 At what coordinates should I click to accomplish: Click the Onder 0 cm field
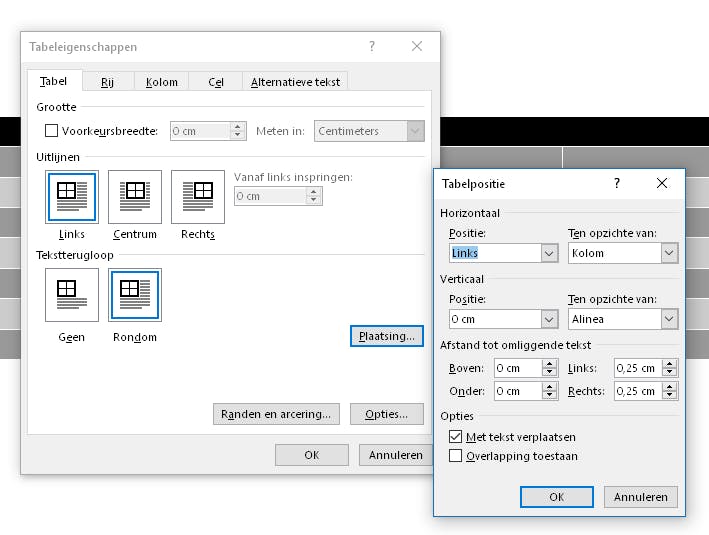pos(518,391)
